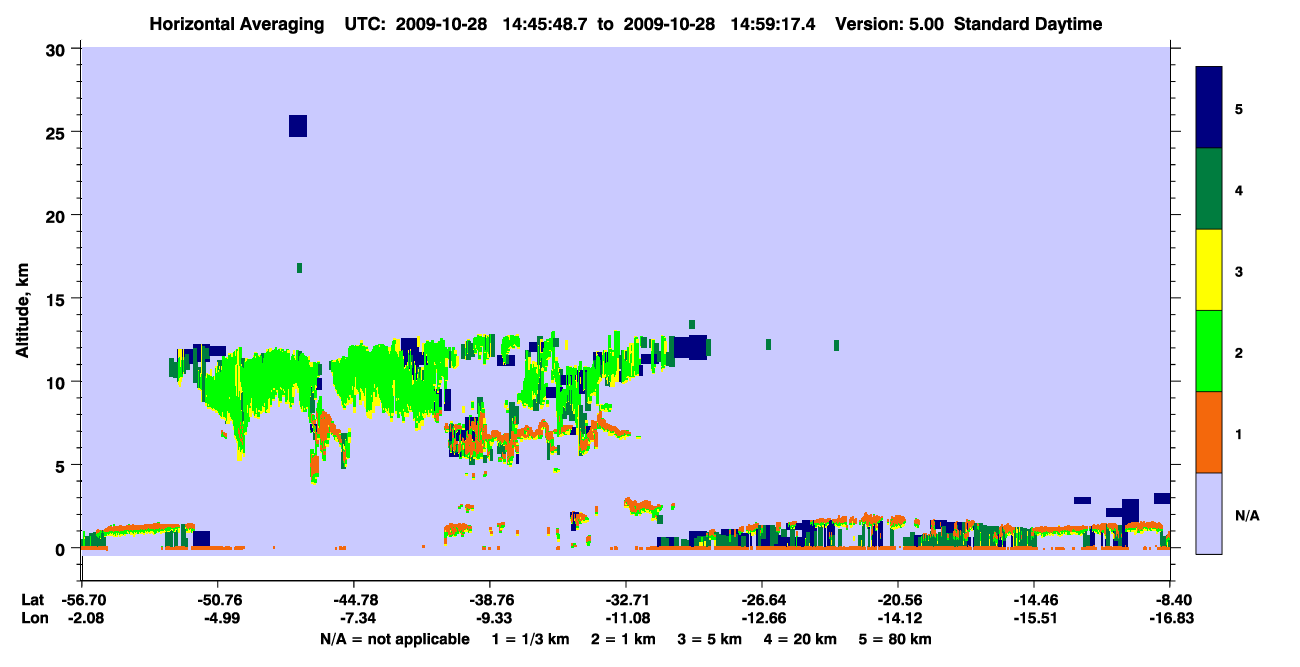This screenshot has height=667, width=1300.
Task: Click the small green mark near 17 km altitude
Action: tap(299, 268)
